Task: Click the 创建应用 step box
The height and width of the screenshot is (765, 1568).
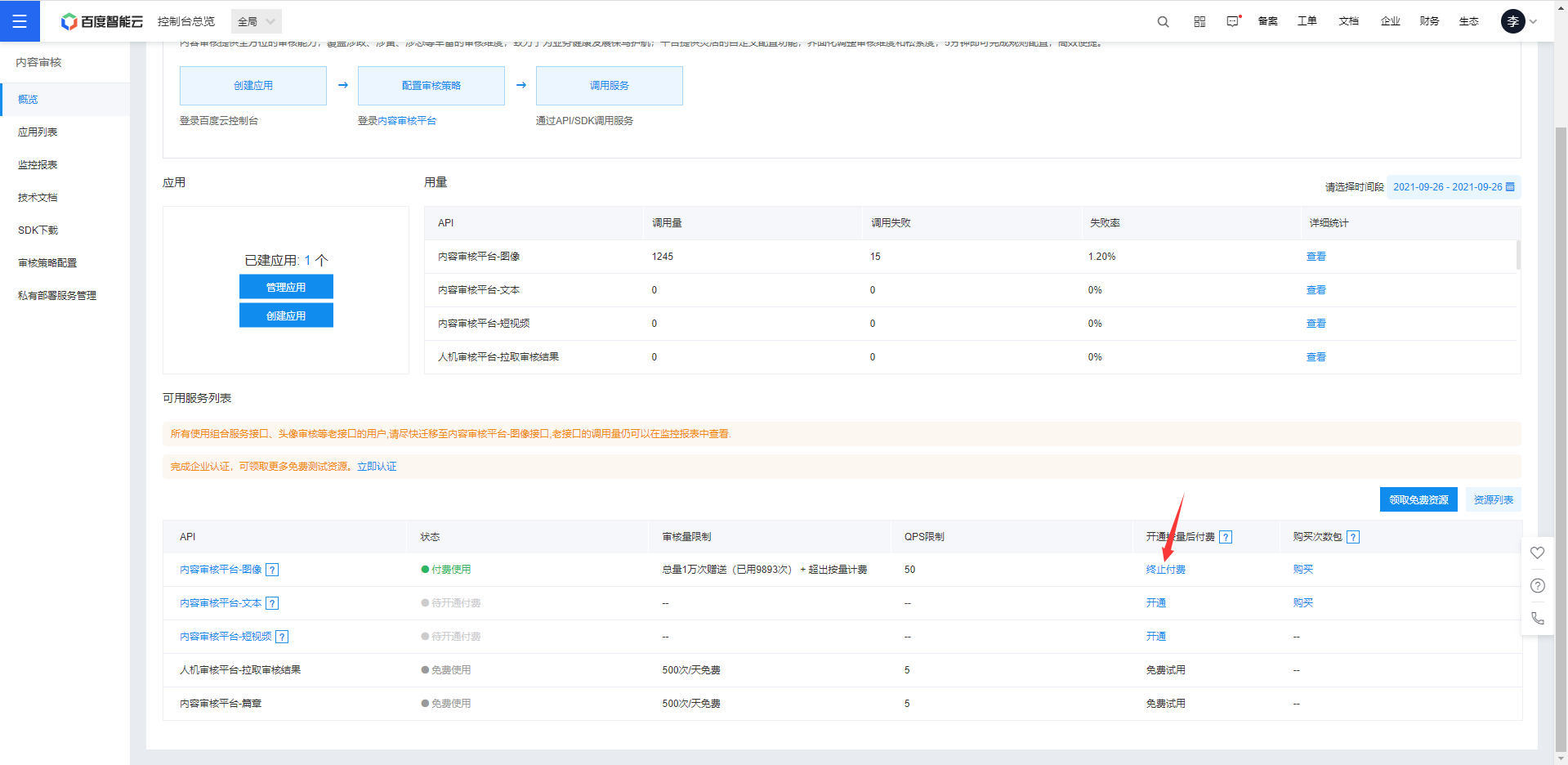Action: pyautogui.click(x=253, y=86)
